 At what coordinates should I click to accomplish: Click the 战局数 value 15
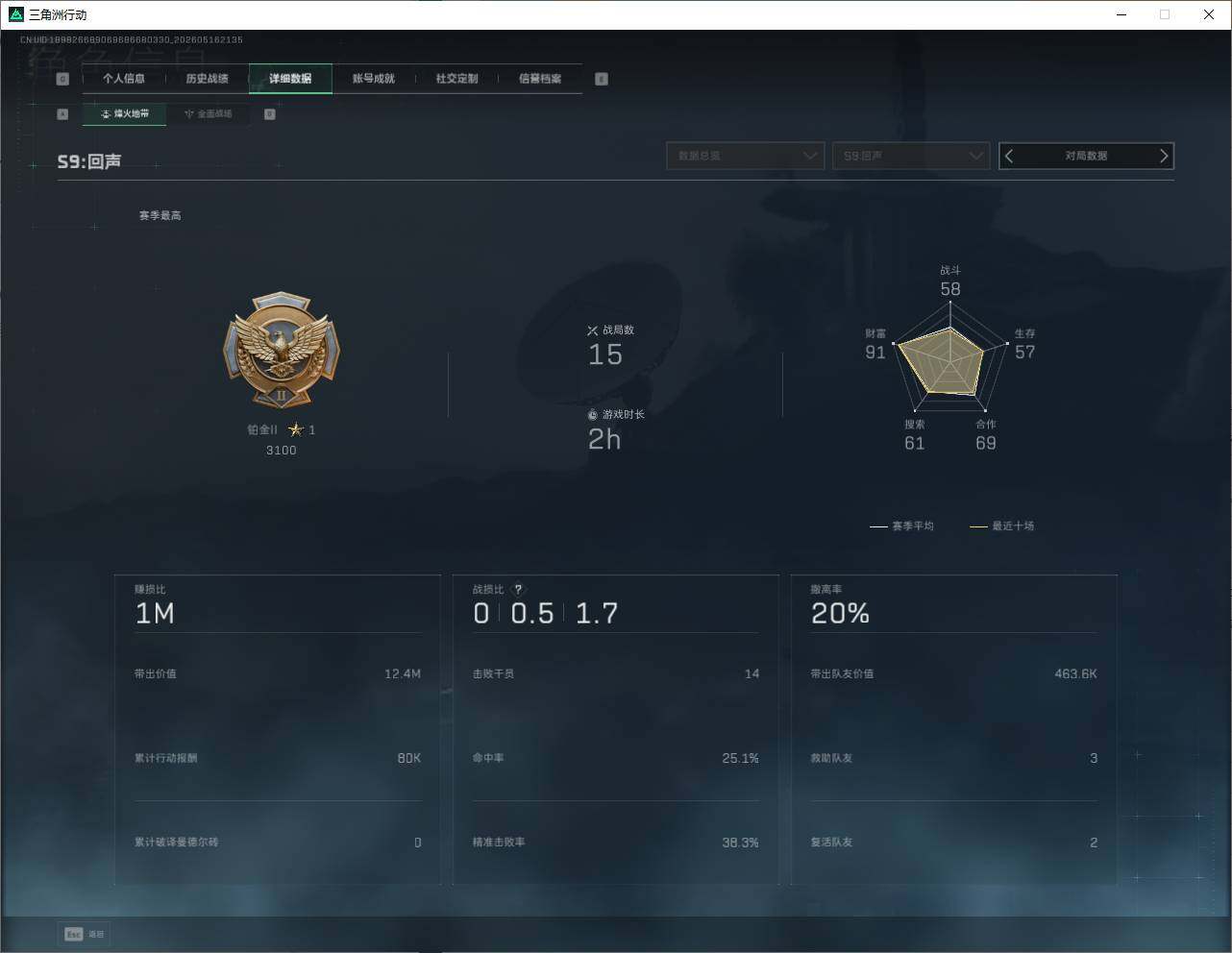[x=605, y=355]
